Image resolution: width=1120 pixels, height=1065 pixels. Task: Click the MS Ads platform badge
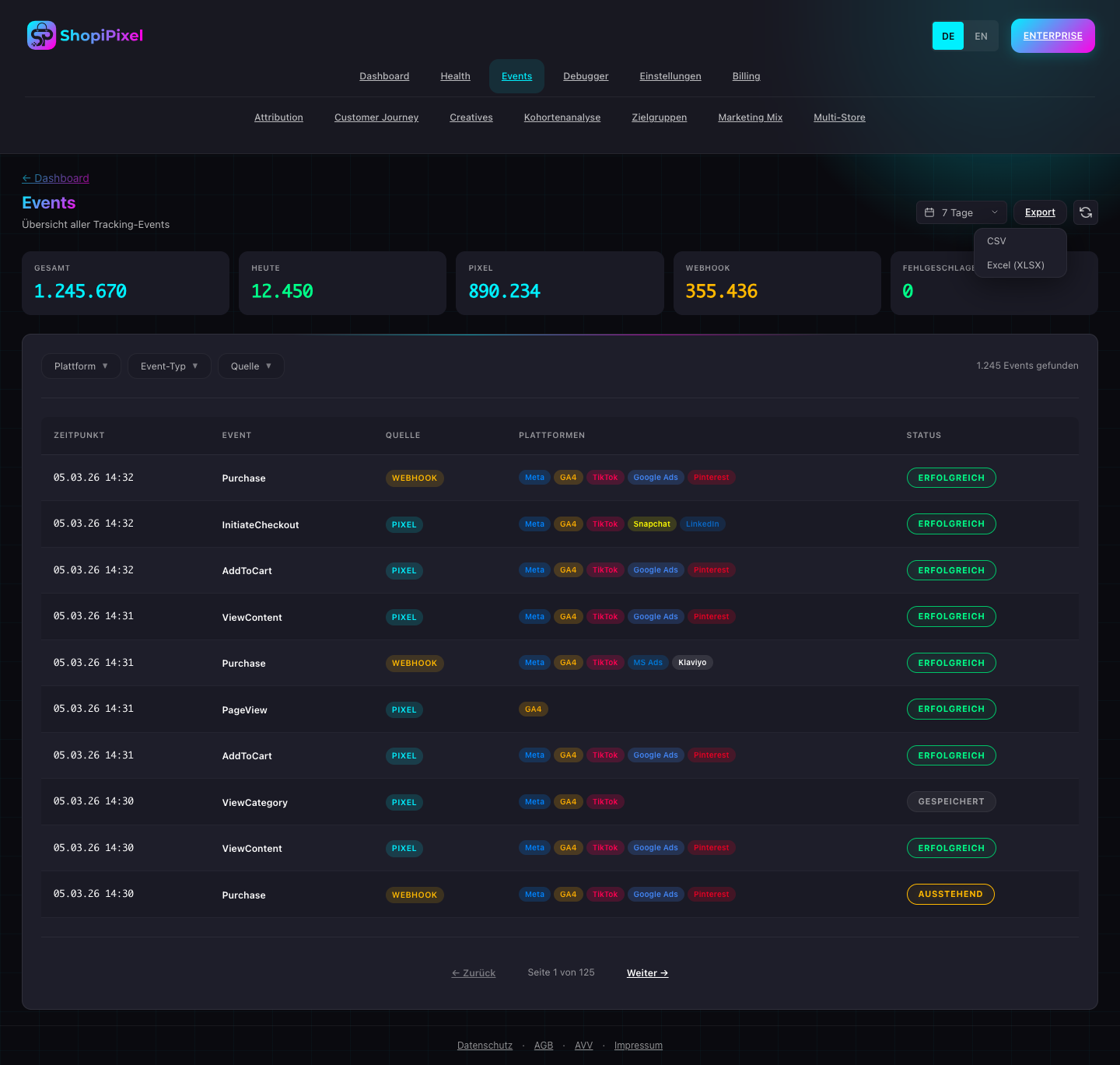(648, 663)
